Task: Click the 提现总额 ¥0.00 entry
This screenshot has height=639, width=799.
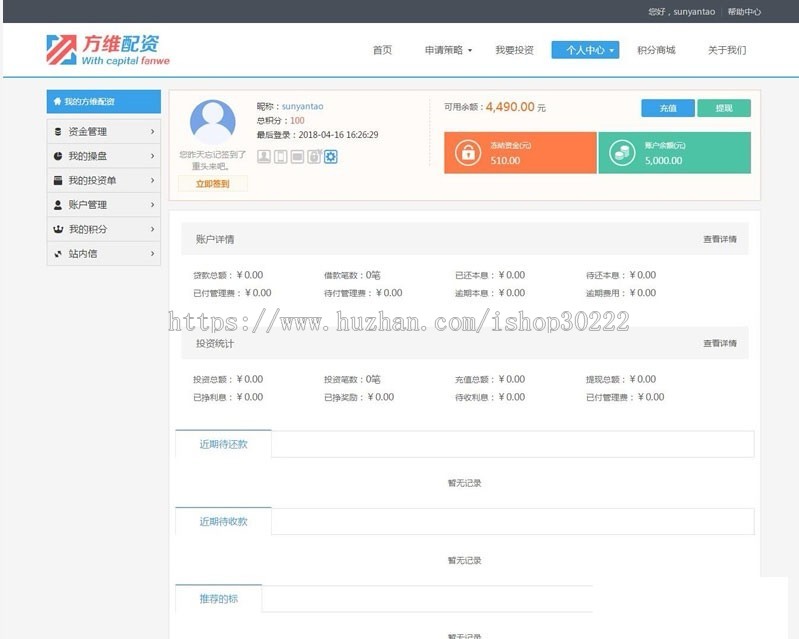Action: point(621,379)
